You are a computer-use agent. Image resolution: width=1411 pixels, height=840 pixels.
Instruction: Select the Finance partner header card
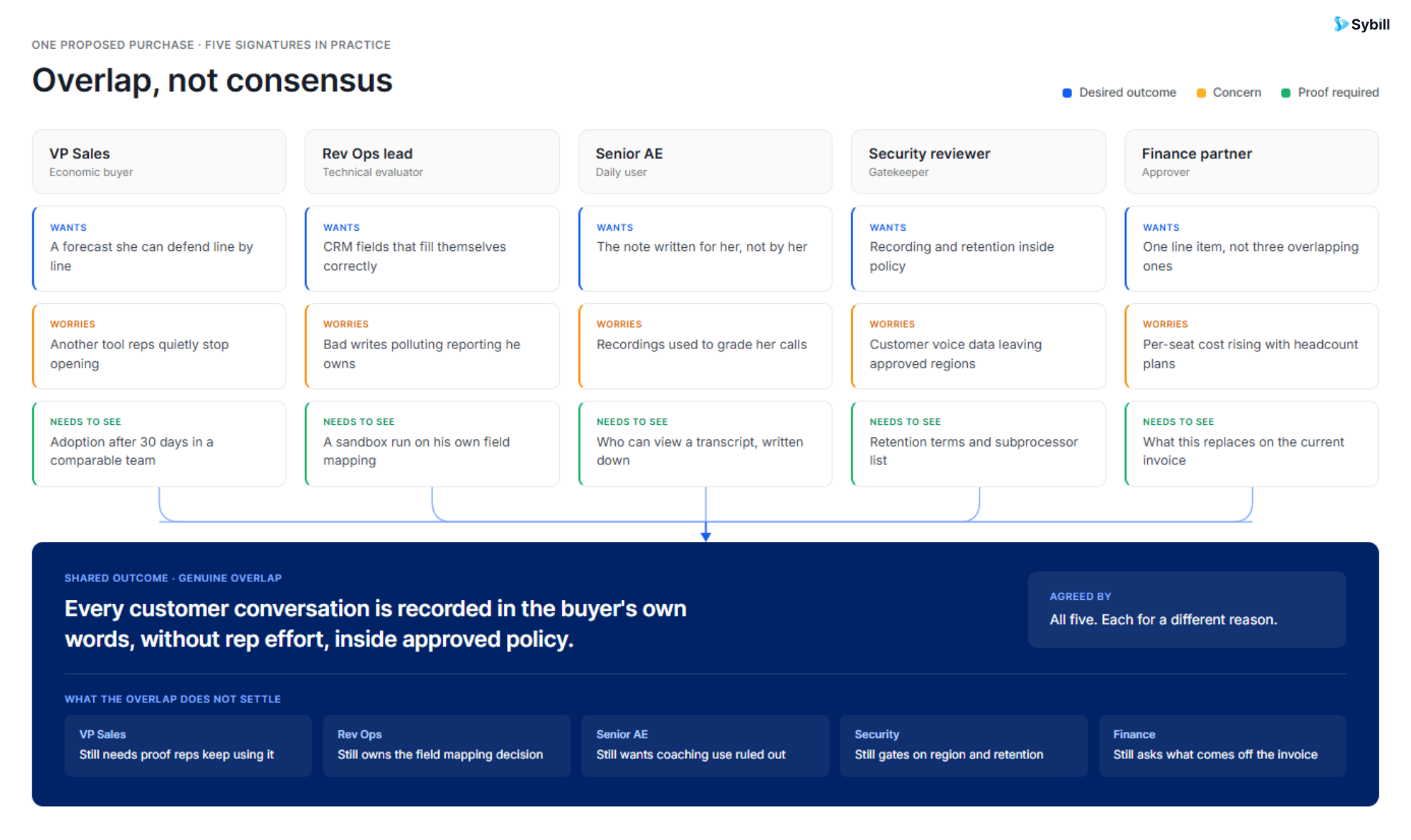[1252, 162]
